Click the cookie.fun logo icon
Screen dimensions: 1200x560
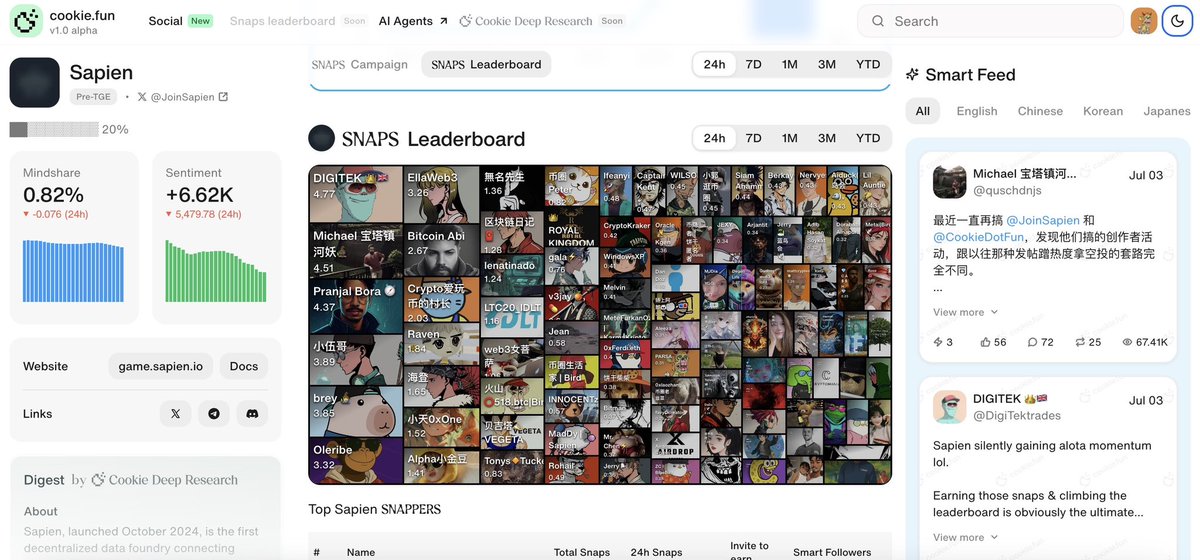click(26, 21)
